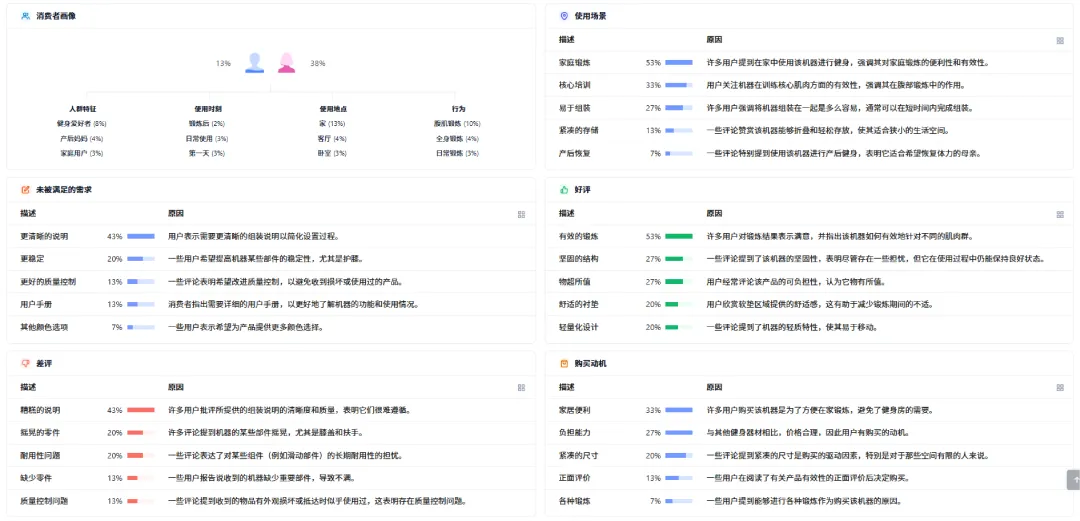Image resolution: width=1080 pixels, height=521 pixels.
Task: Click the 轻量化设计 row label
Action: pyautogui.click(x=579, y=327)
